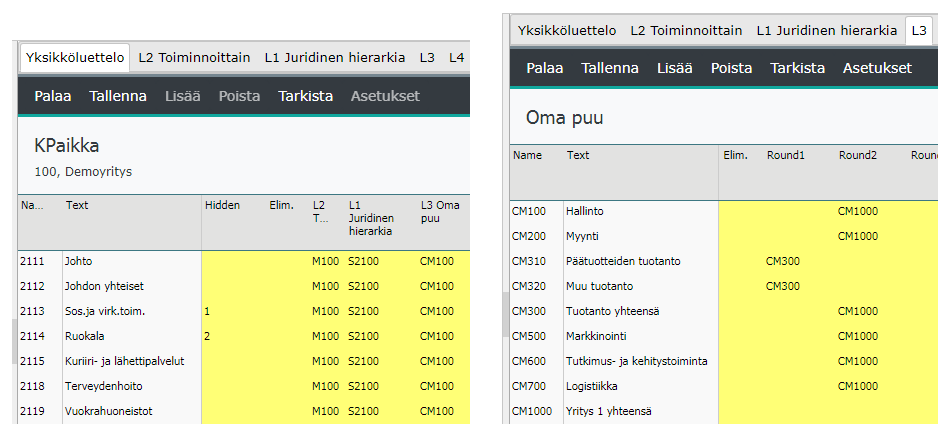Click Tarkista in the KPaikka toolbar
This screenshot has width=948, height=440.
[305, 97]
